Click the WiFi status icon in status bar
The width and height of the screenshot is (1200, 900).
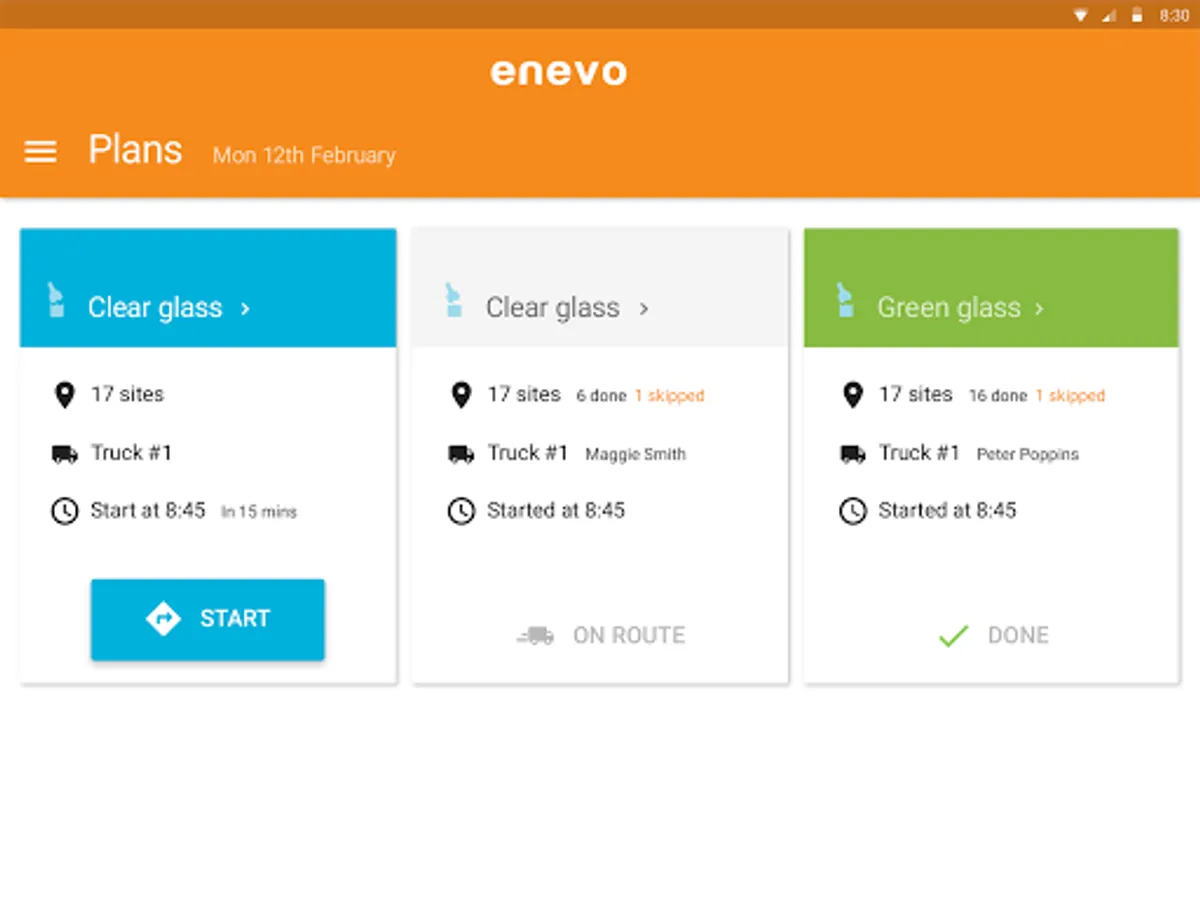1081,15
